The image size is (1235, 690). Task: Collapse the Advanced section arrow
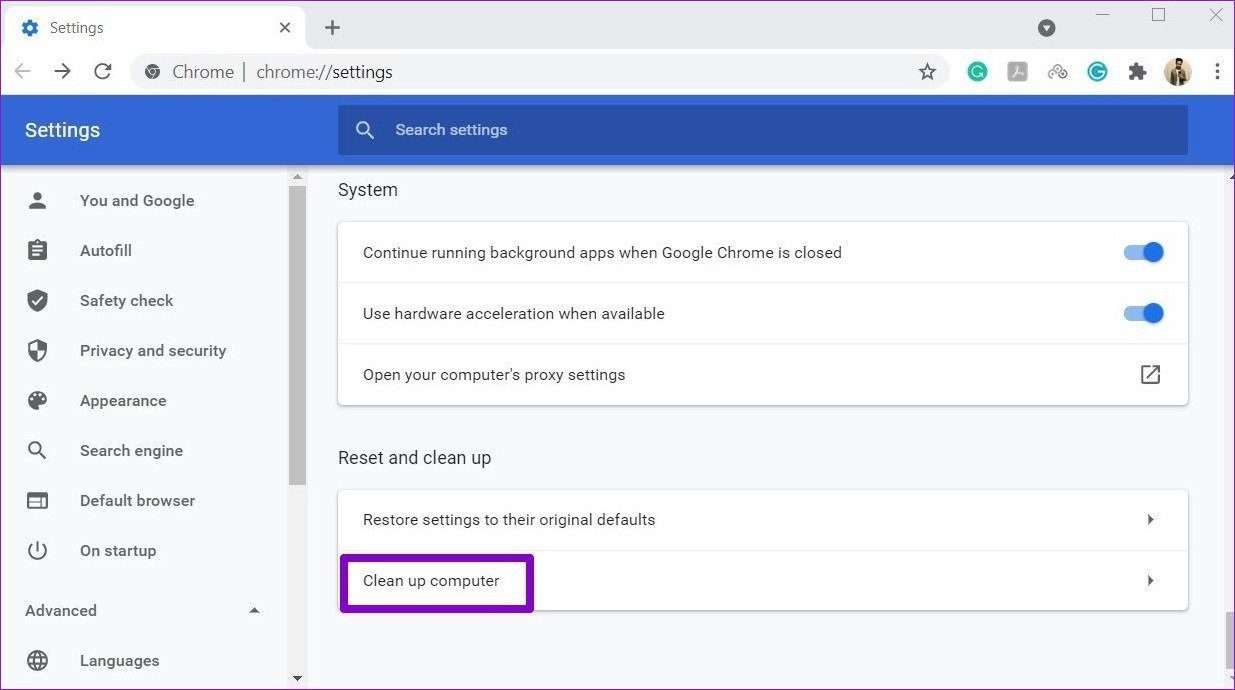[x=254, y=610]
